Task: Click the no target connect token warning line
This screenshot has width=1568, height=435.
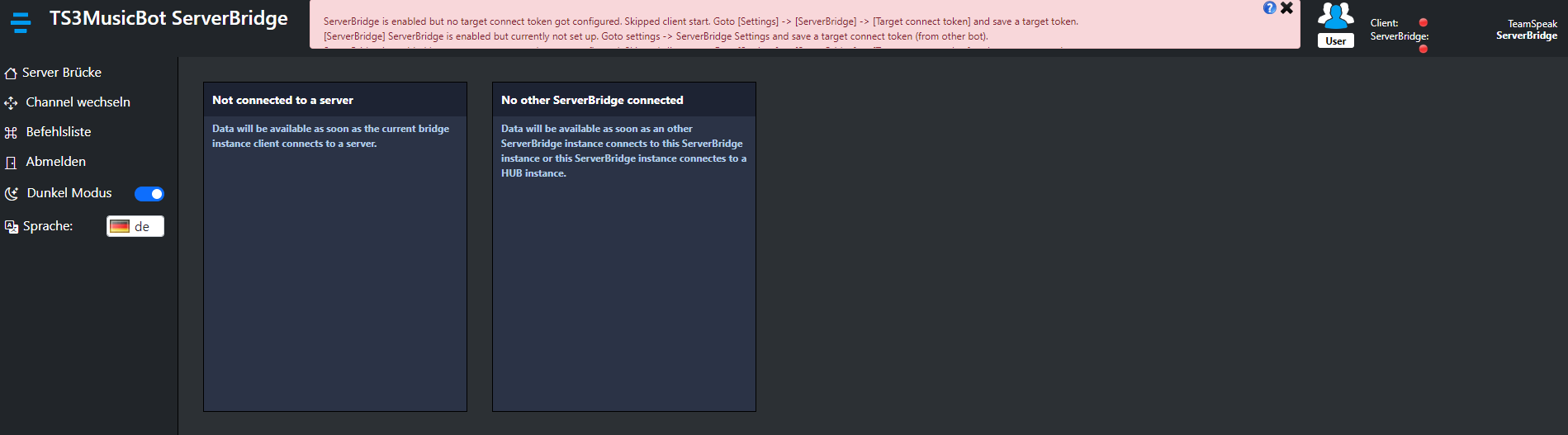Action: click(701, 21)
